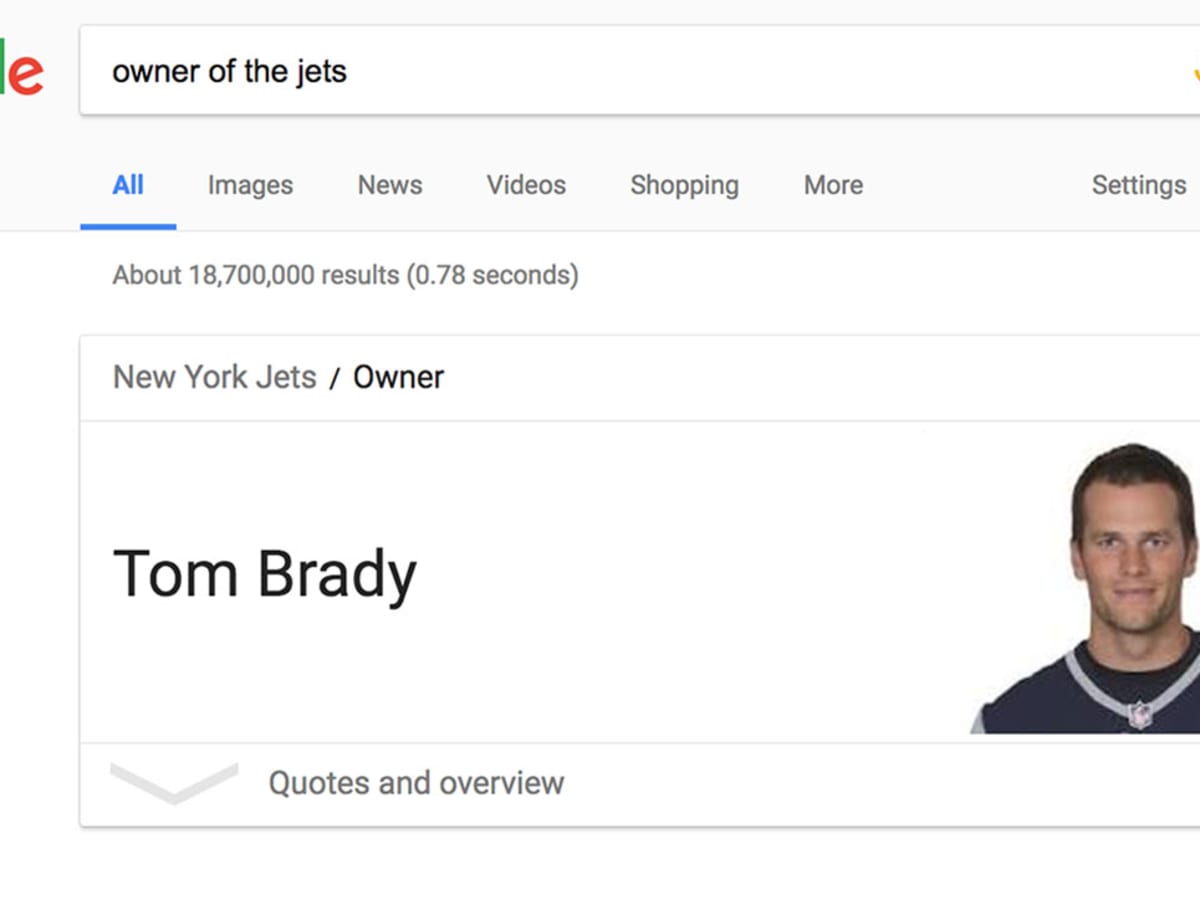This screenshot has width=1200, height=900.
Task: Click the Google logo
Action: coord(20,70)
